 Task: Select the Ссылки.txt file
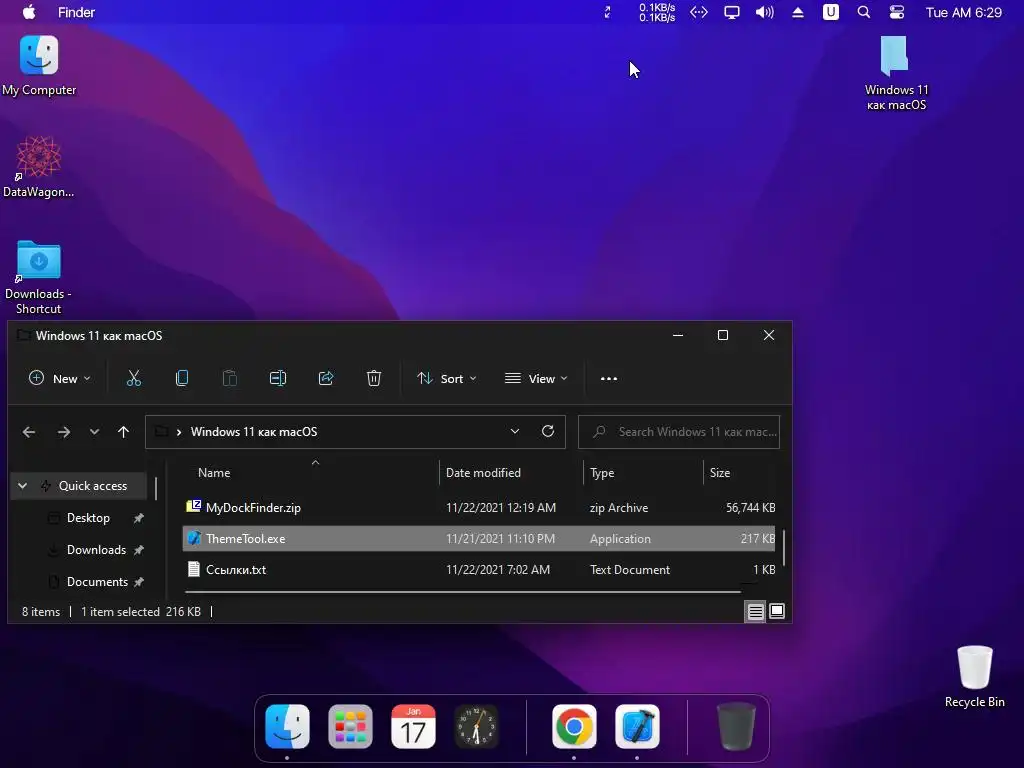coord(479,569)
